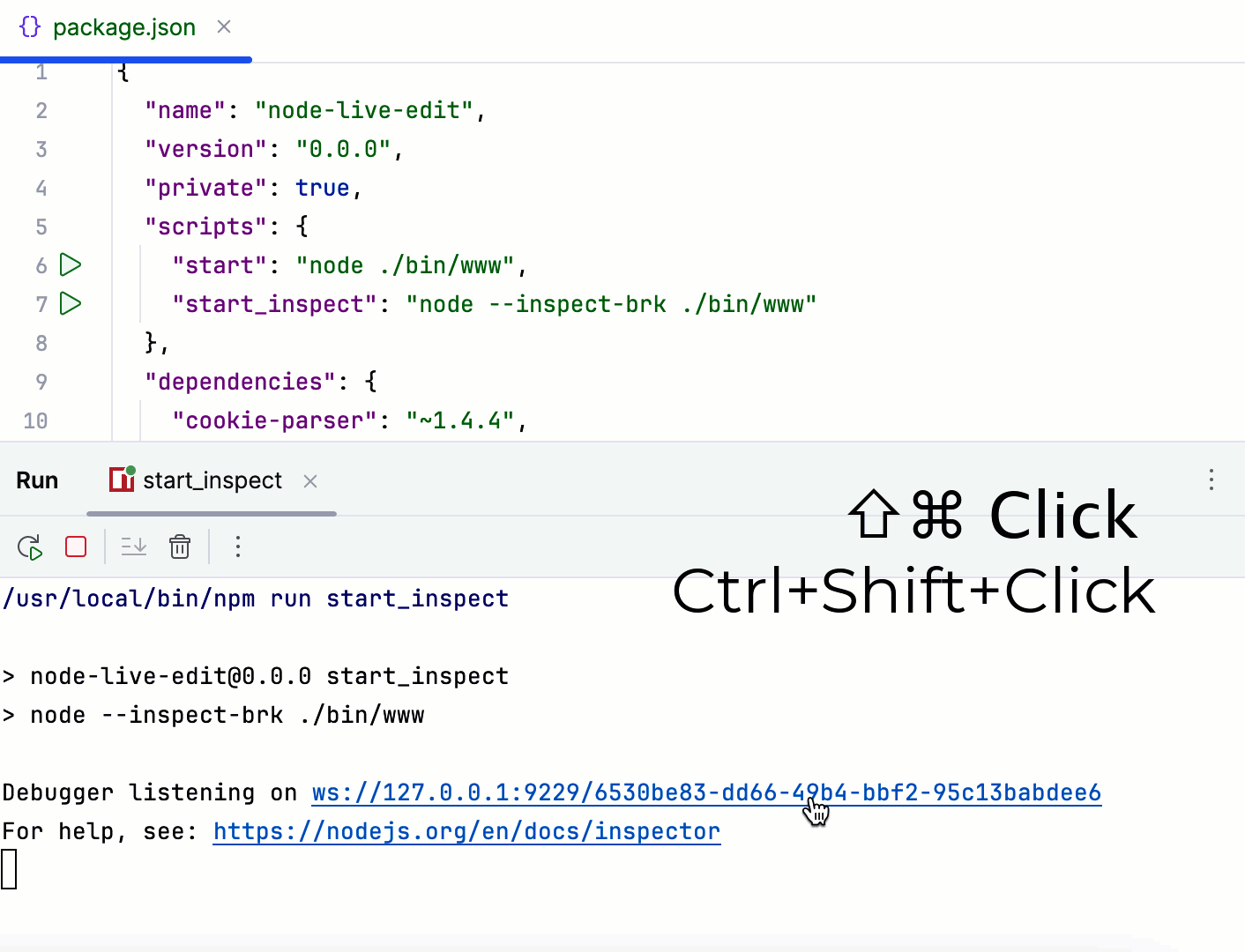Click line number 9 in the editor gutter
Image resolution: width=1245 pixels, height=952 pixels.
(x=41, y=382)
